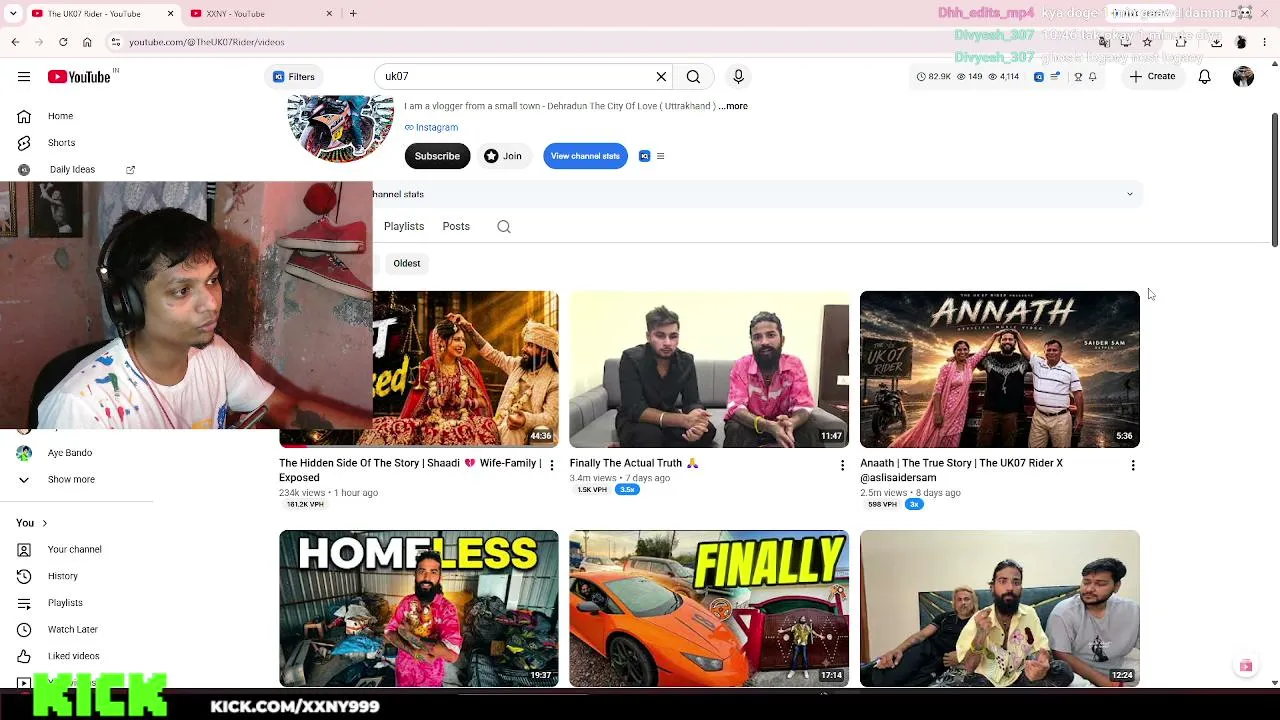Open sidebar Playlists entry
Viewport: 1280px width, 720px height.
65,603
